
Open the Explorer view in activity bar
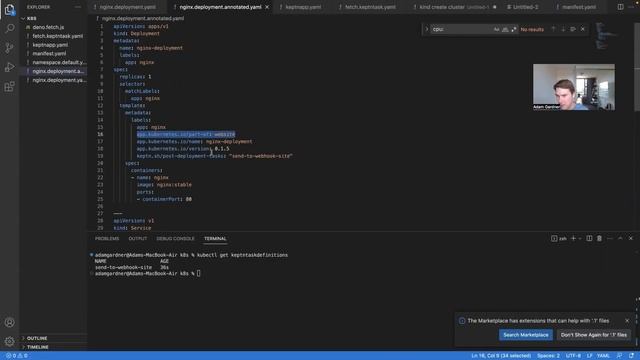[x=9, y=9]
